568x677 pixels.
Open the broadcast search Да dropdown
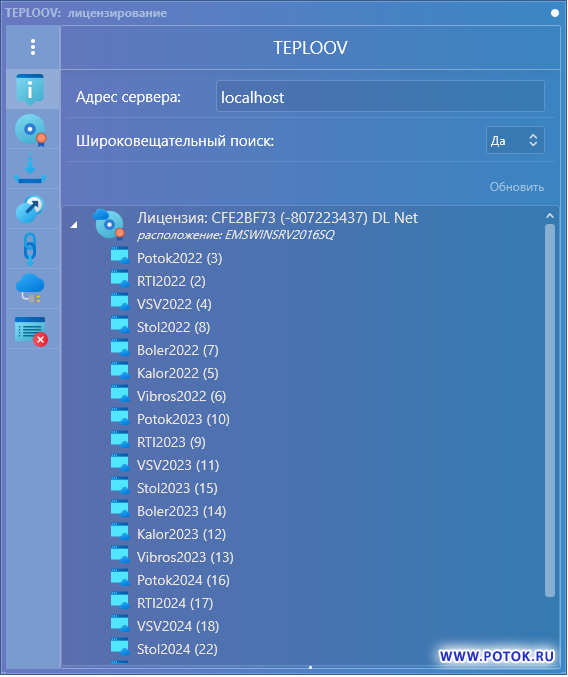pyautogui.click(x=515, y=140)
